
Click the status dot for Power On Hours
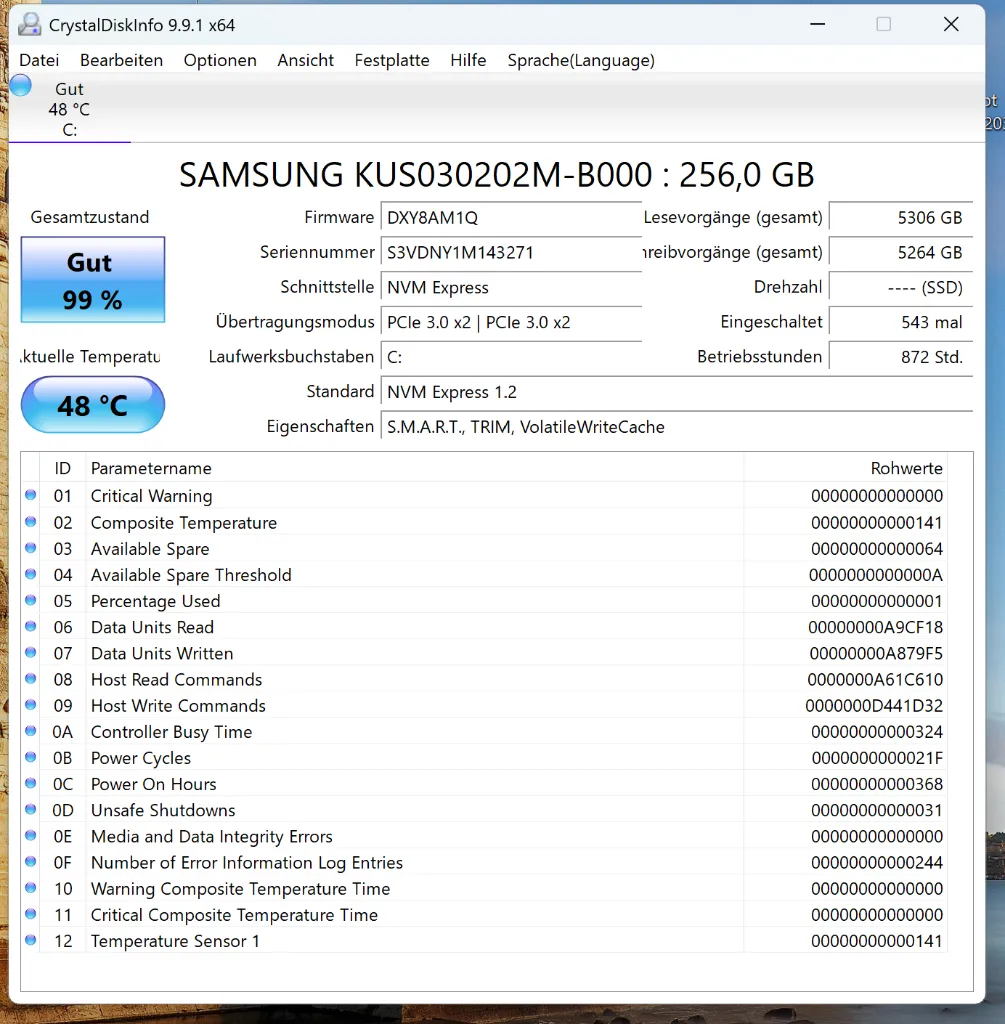31,783
